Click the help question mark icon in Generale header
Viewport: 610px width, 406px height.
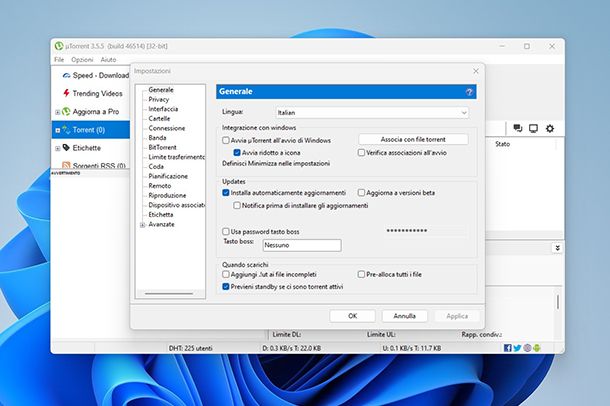(x=469, y=92)
